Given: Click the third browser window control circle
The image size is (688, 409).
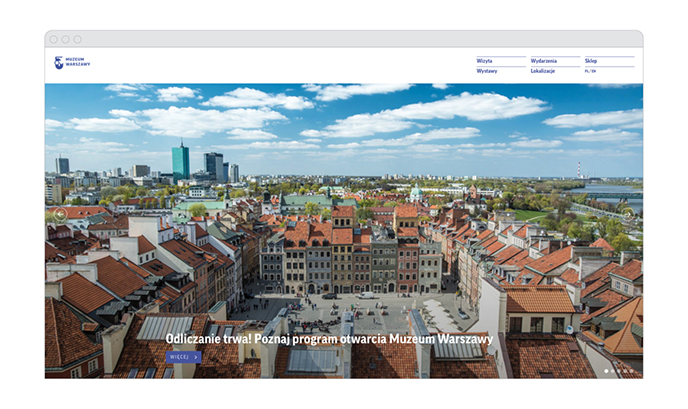Looking at the screenshot, I should [x=76, y=39].
